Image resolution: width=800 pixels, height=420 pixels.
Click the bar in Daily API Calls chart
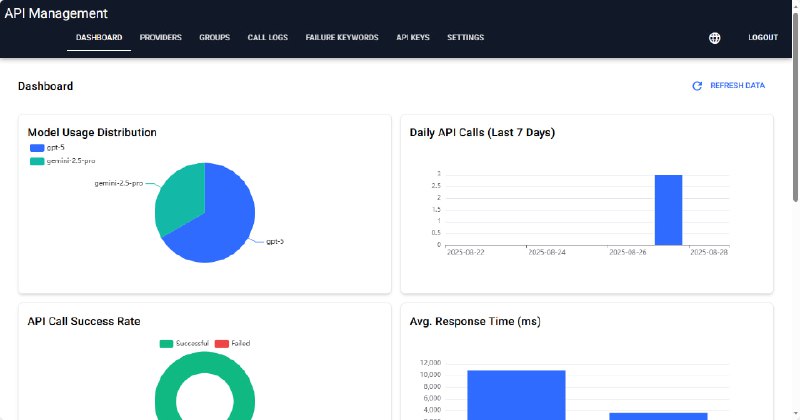click(668, 210)
